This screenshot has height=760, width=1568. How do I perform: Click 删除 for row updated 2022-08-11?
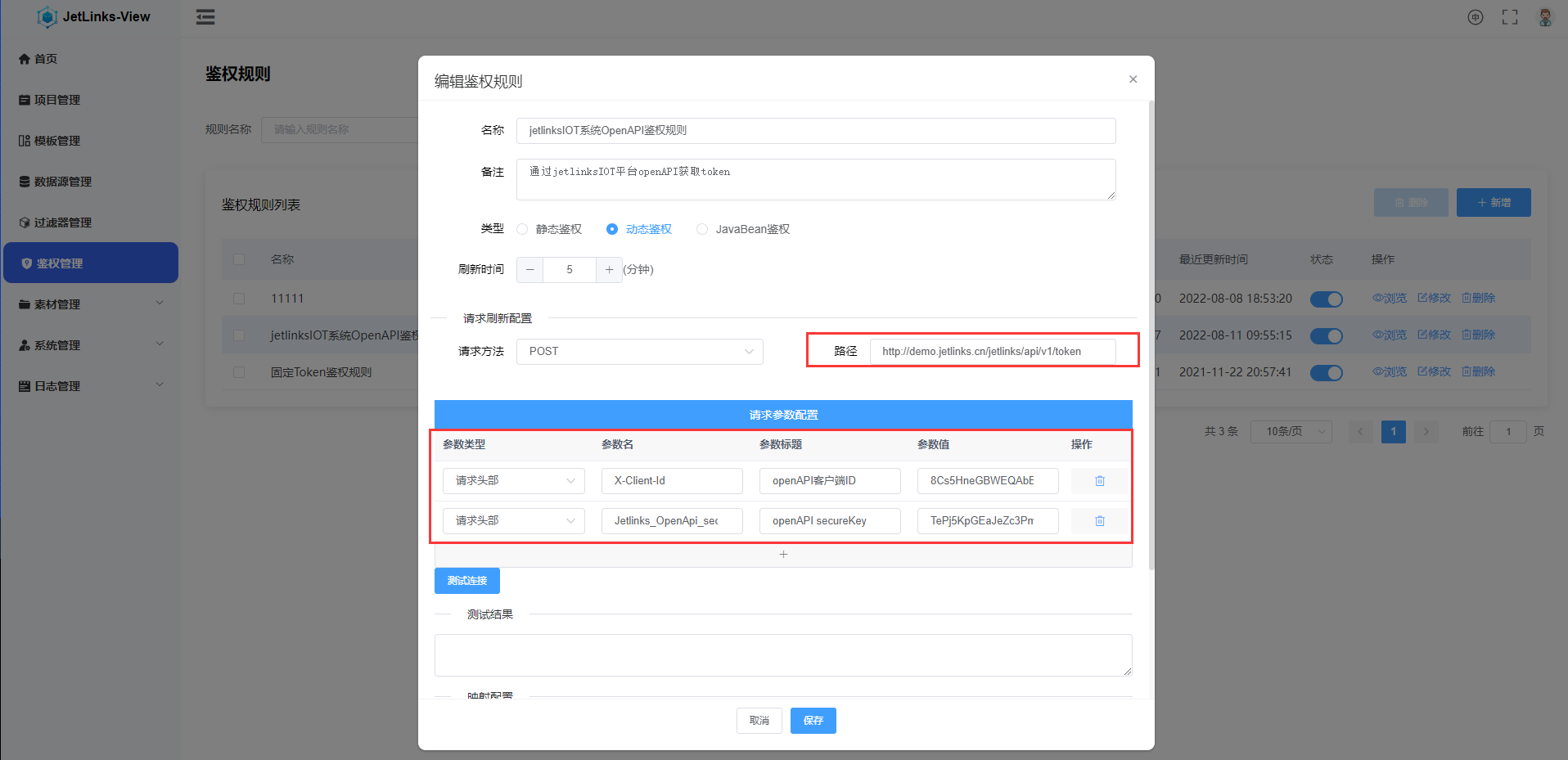point(1479,335)
